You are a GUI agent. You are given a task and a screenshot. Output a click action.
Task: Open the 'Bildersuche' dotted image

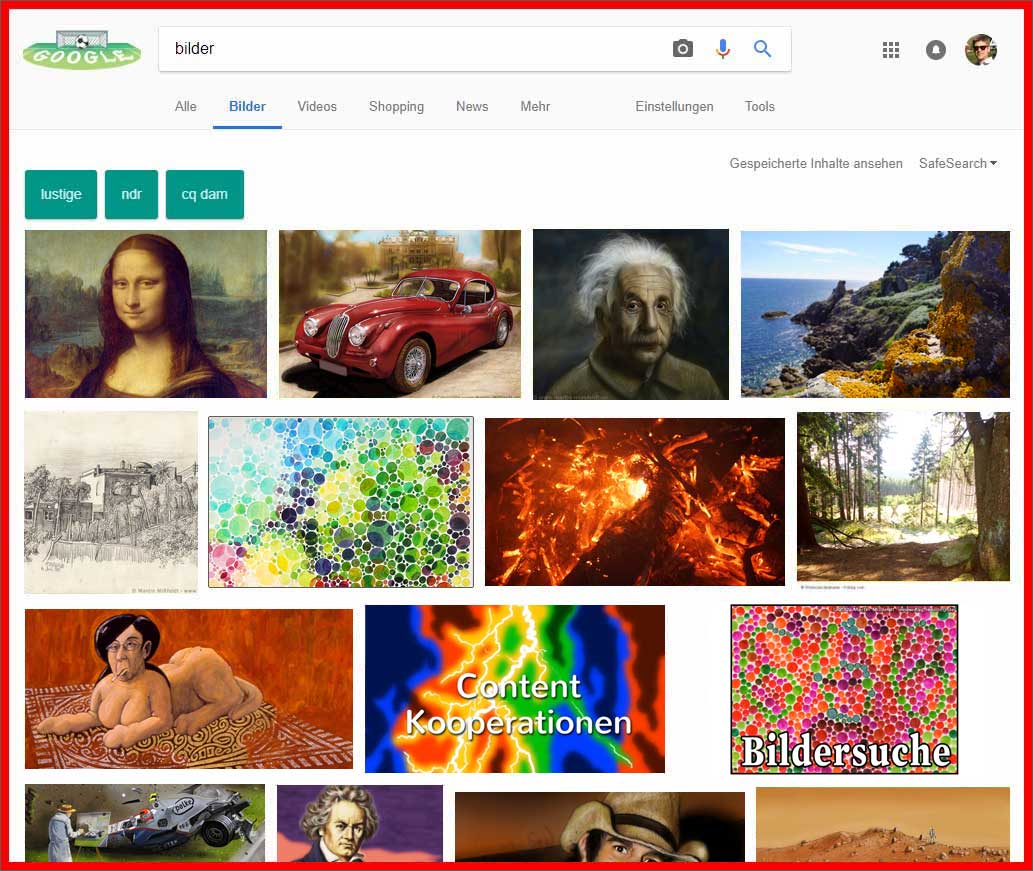845,689
